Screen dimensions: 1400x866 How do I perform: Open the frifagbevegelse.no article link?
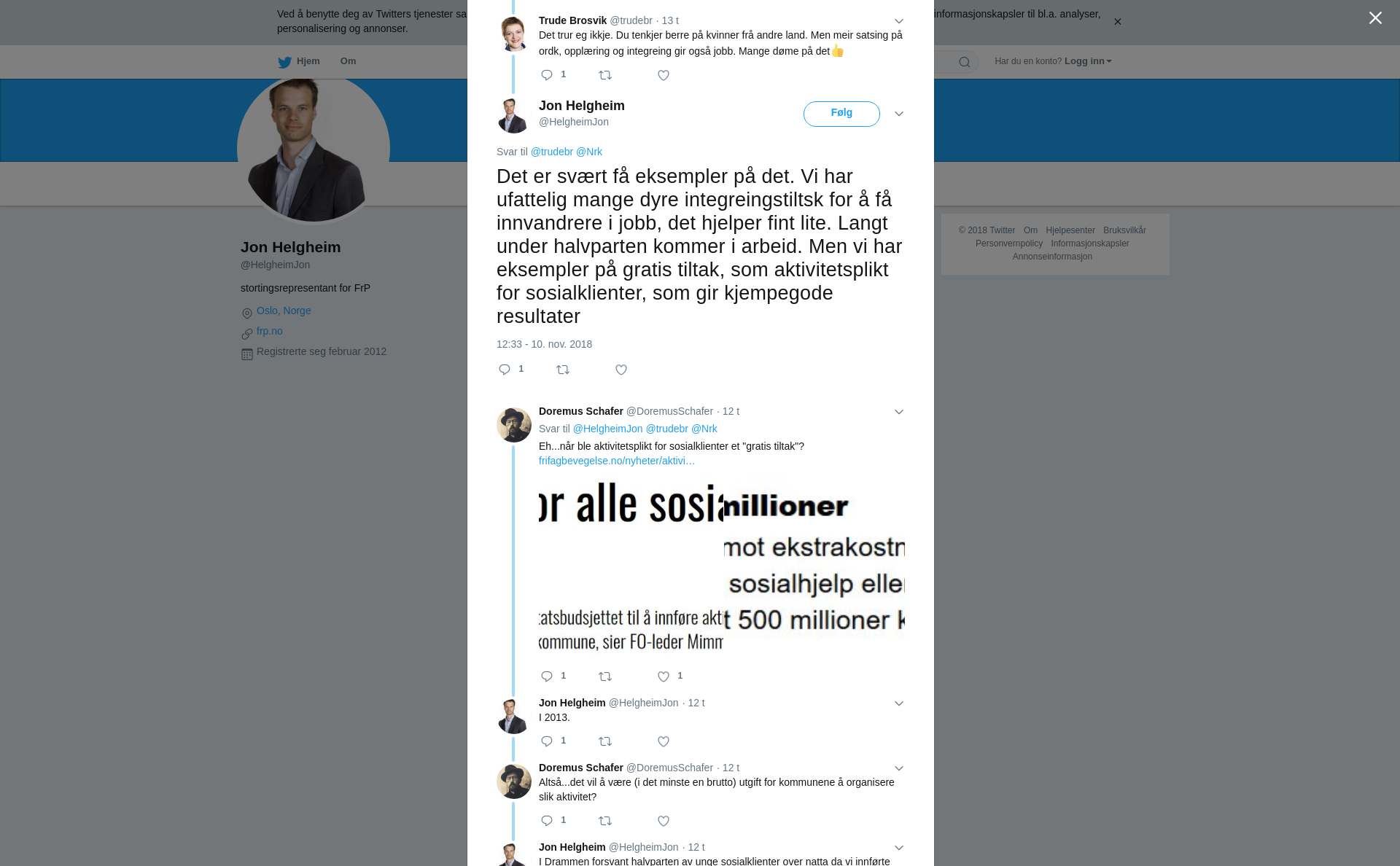point(617,461)
